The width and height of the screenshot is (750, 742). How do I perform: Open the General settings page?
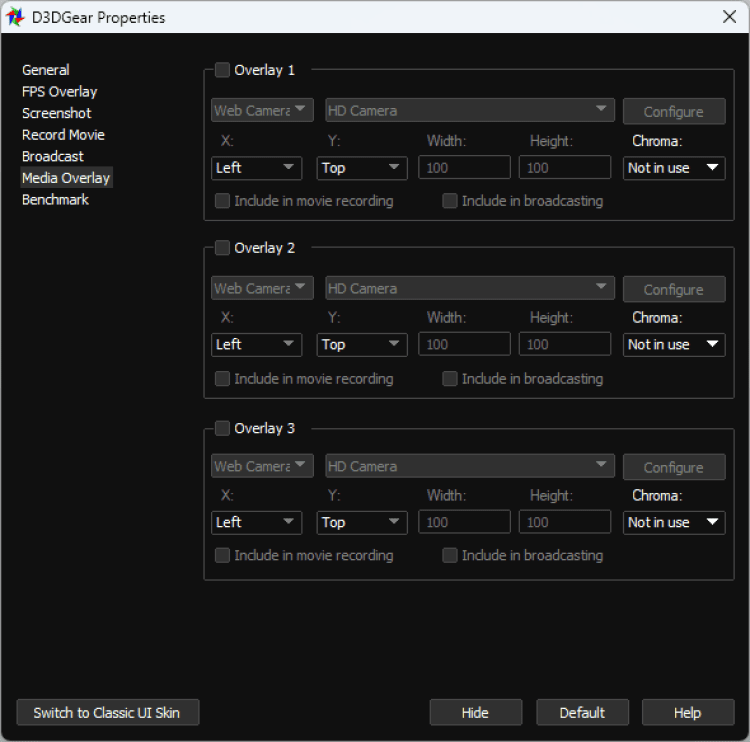46,70
